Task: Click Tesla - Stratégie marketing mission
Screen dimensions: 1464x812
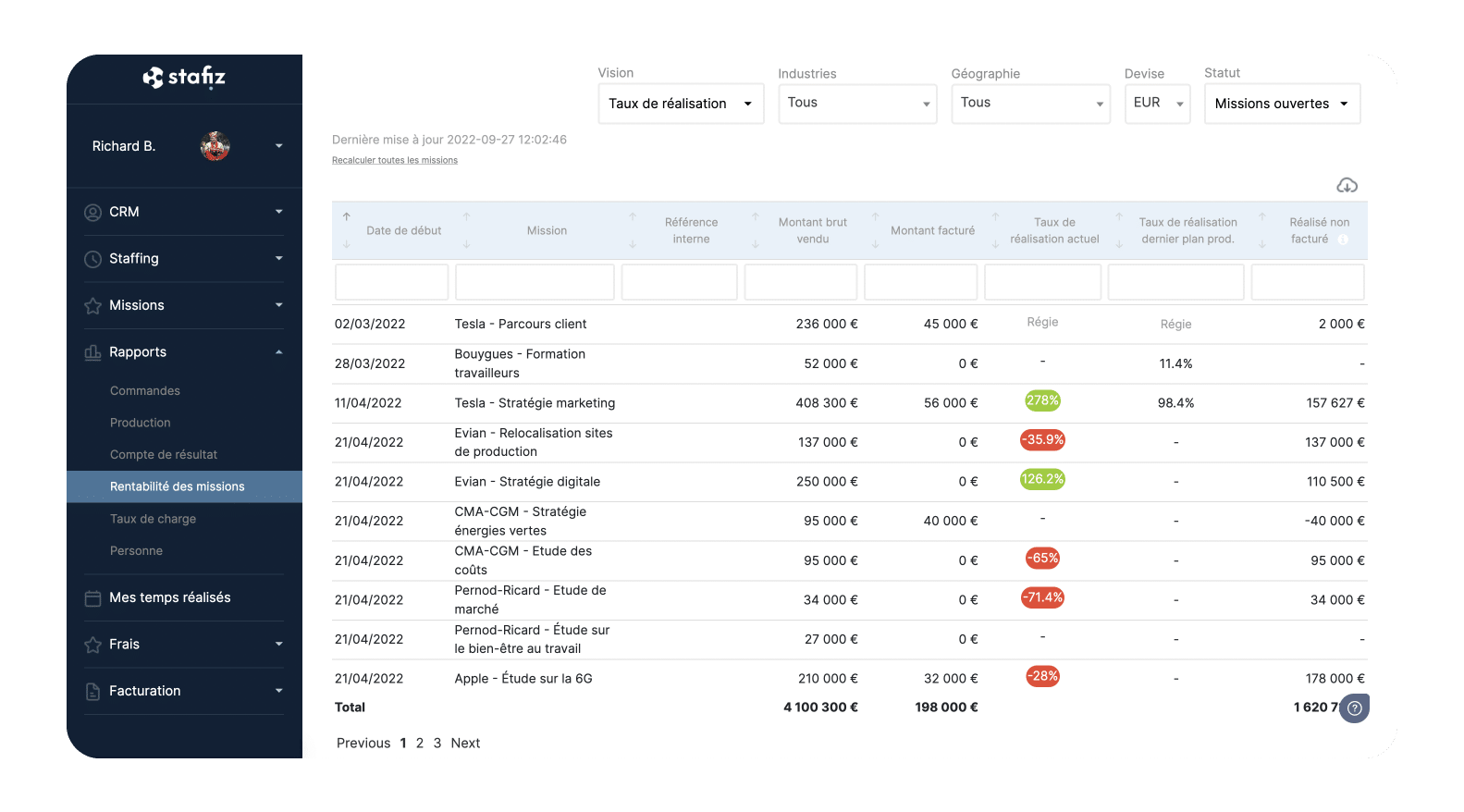Action: pos(535,403)
